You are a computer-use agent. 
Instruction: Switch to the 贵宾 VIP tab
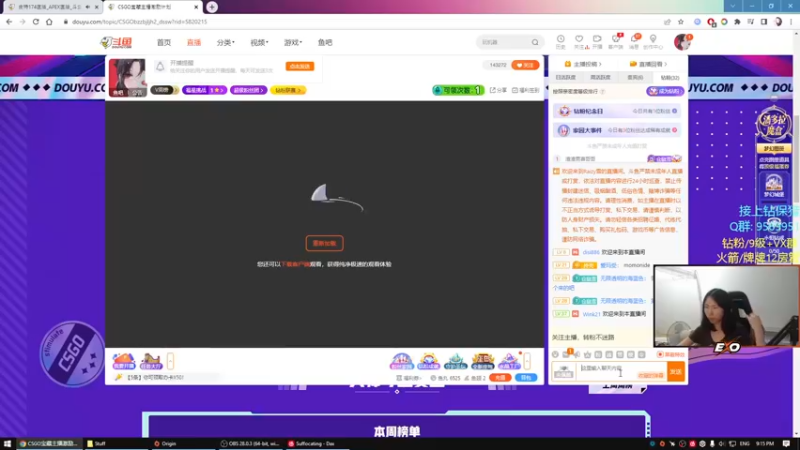[635, 78]
